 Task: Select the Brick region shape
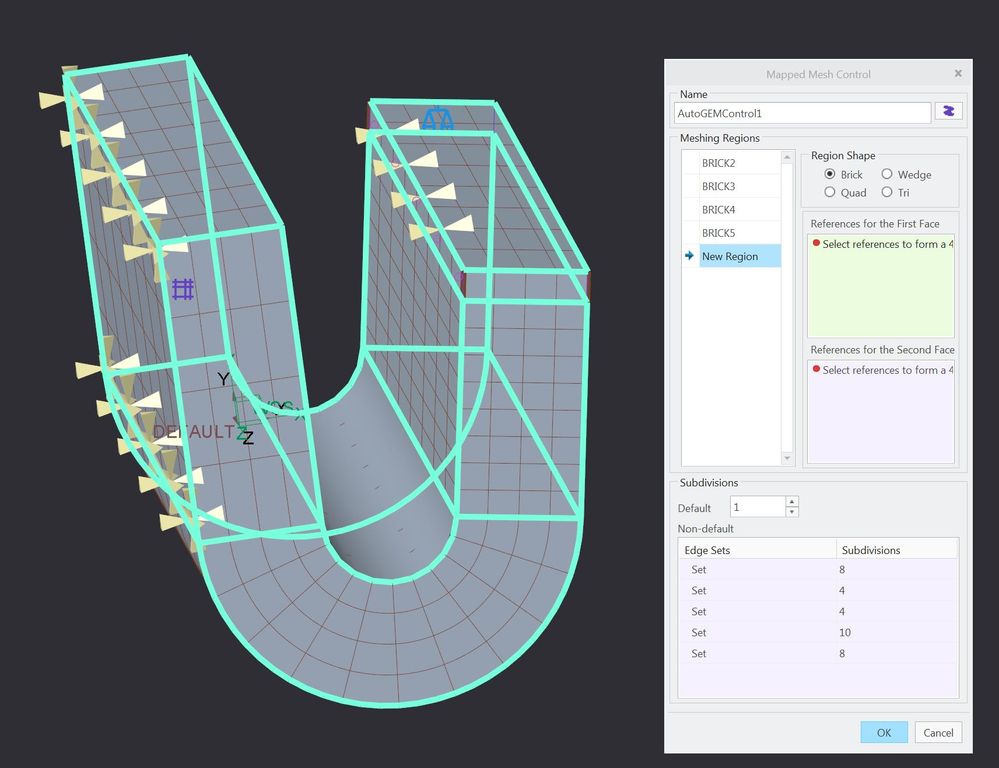click(x=830, y=174)
